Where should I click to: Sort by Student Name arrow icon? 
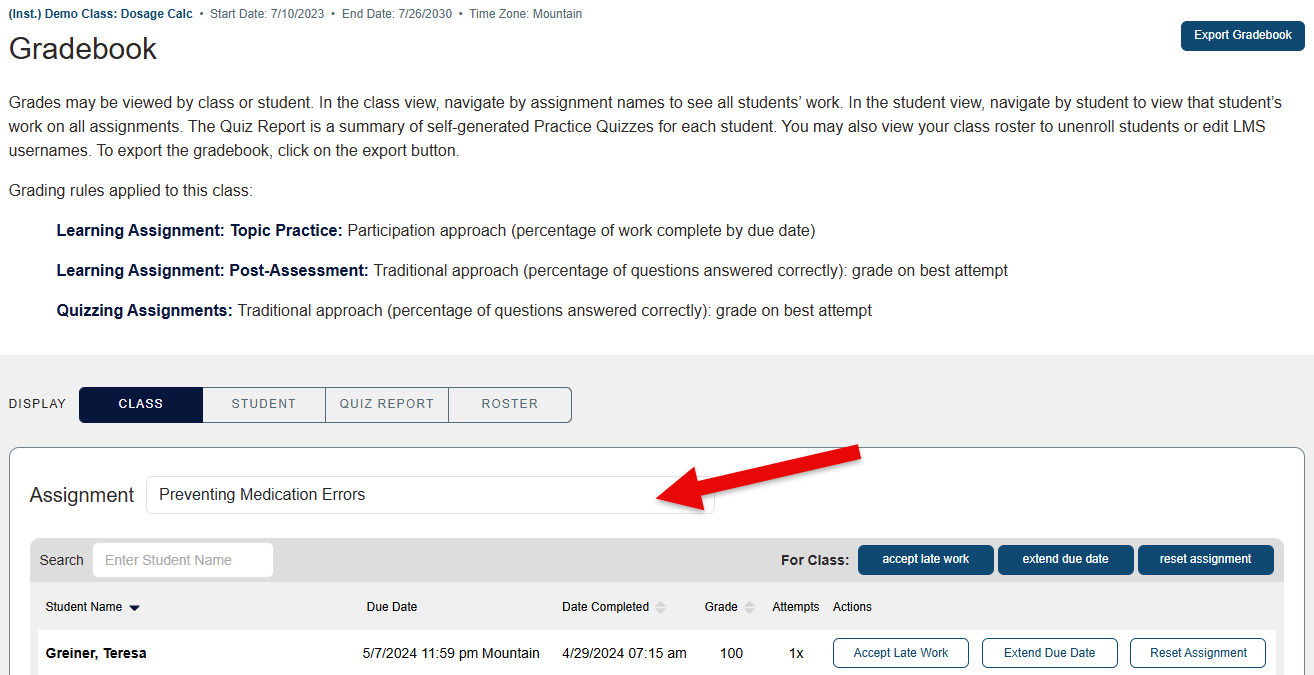[135, 608]
